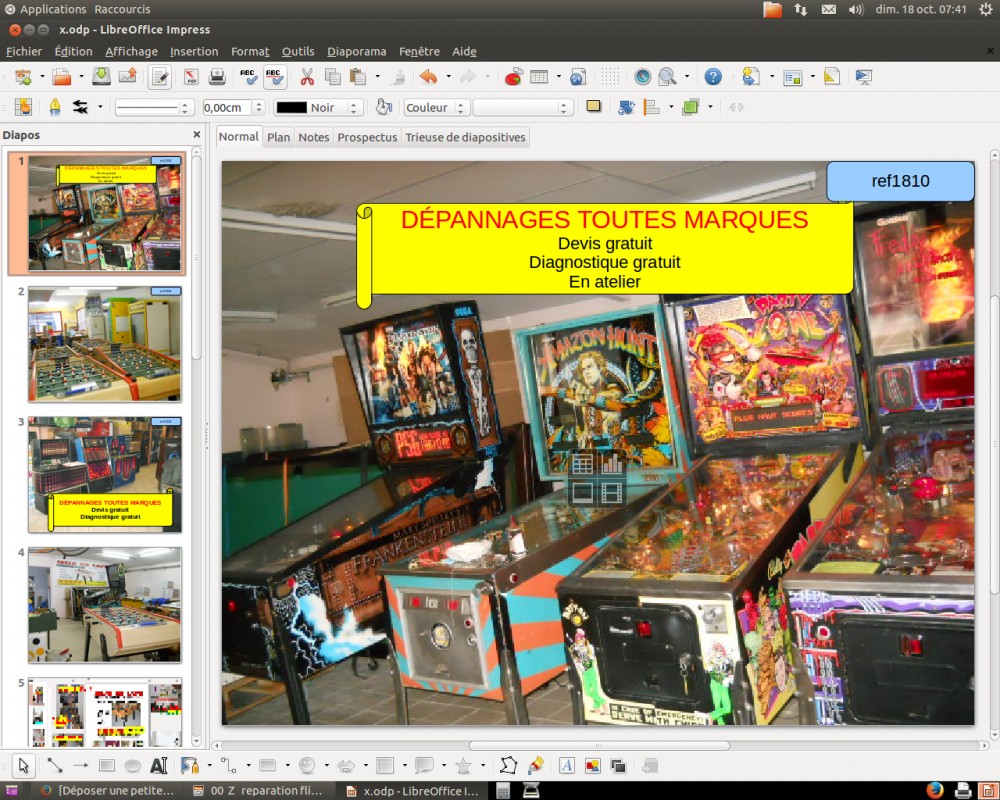Expand the Undo history dropdown arrow
The image size is (1000, 800).
[x=448, y=77]
